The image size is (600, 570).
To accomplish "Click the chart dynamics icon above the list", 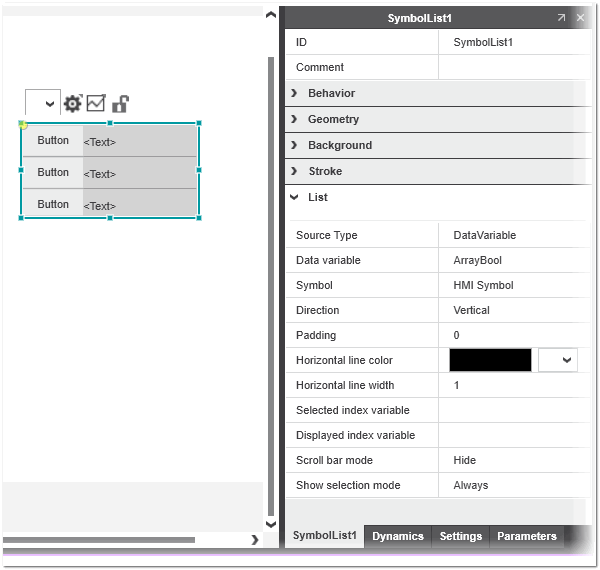I will click(x=96, y=103).
